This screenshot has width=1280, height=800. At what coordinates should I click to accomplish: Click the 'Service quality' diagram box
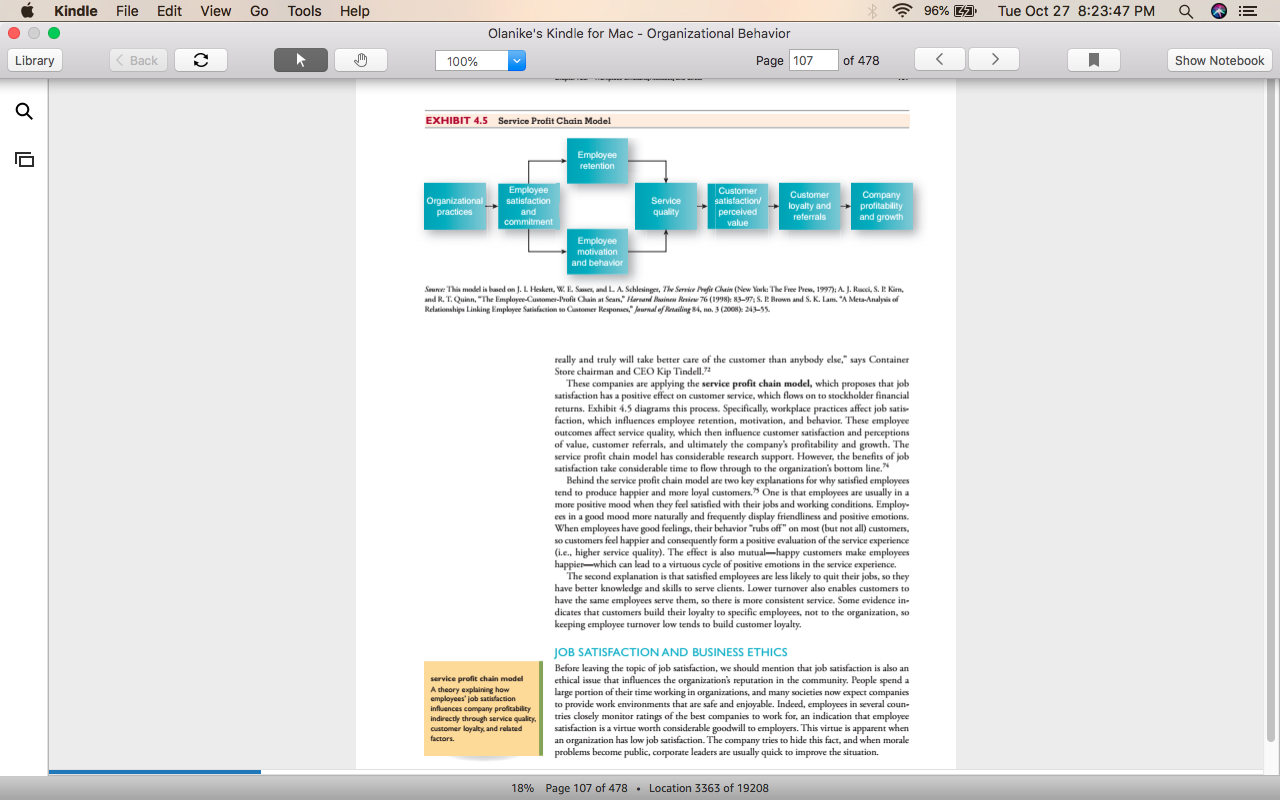[666, 207]
